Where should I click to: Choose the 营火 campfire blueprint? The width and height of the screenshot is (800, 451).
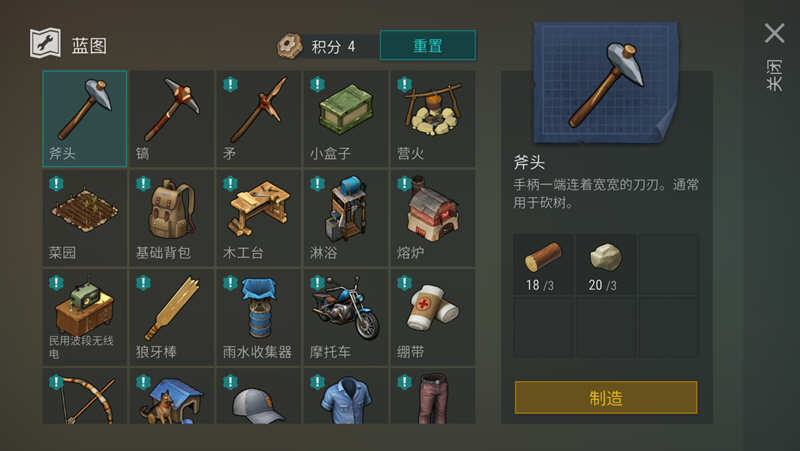click(x=433, y=119)
